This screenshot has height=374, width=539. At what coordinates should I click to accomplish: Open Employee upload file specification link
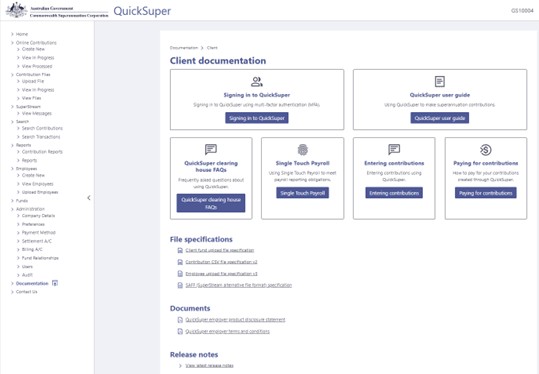[221, 274]
